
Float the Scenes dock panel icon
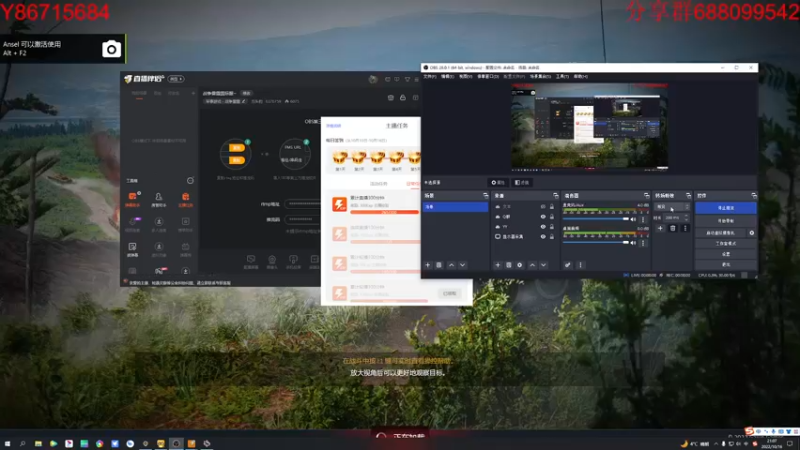point(485,196)
